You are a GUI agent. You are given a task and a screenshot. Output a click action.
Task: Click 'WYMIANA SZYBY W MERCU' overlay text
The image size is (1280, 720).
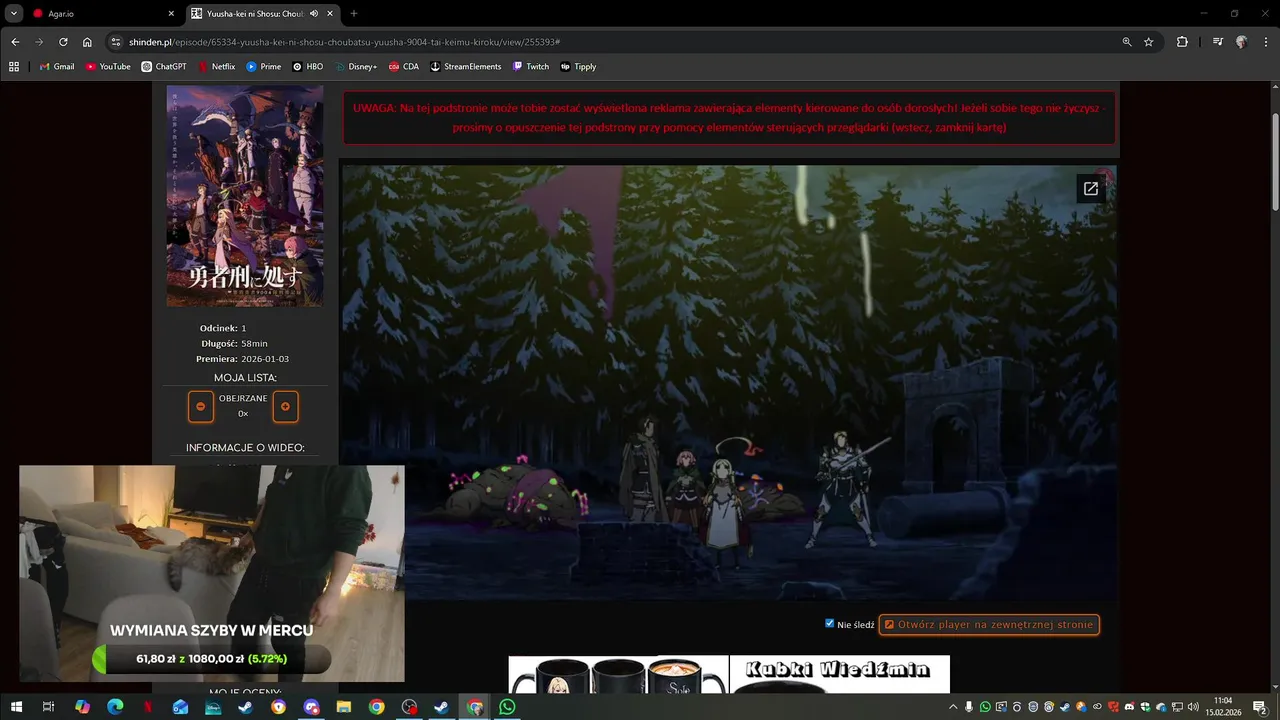click(211, 631)
